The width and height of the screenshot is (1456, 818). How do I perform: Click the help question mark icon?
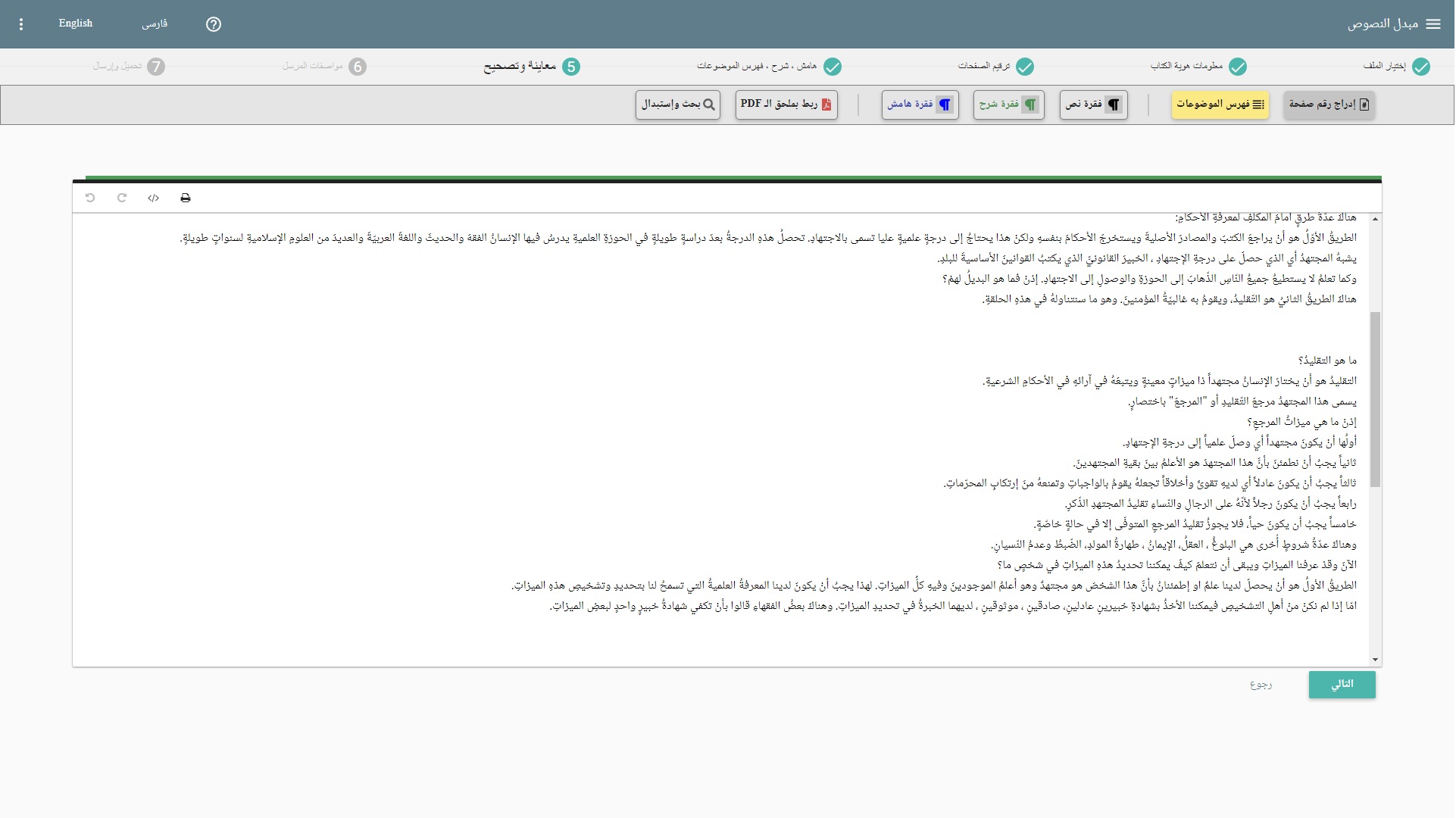click(x=214, y=24)
